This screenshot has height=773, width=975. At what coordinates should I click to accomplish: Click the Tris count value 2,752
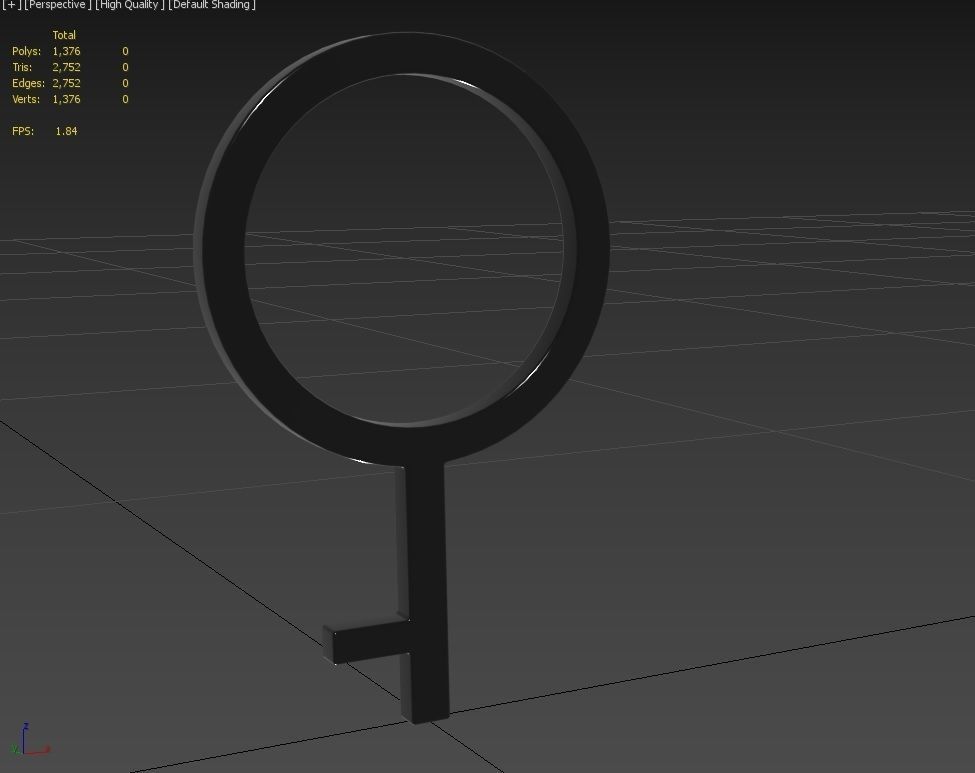tap(67, 67)
